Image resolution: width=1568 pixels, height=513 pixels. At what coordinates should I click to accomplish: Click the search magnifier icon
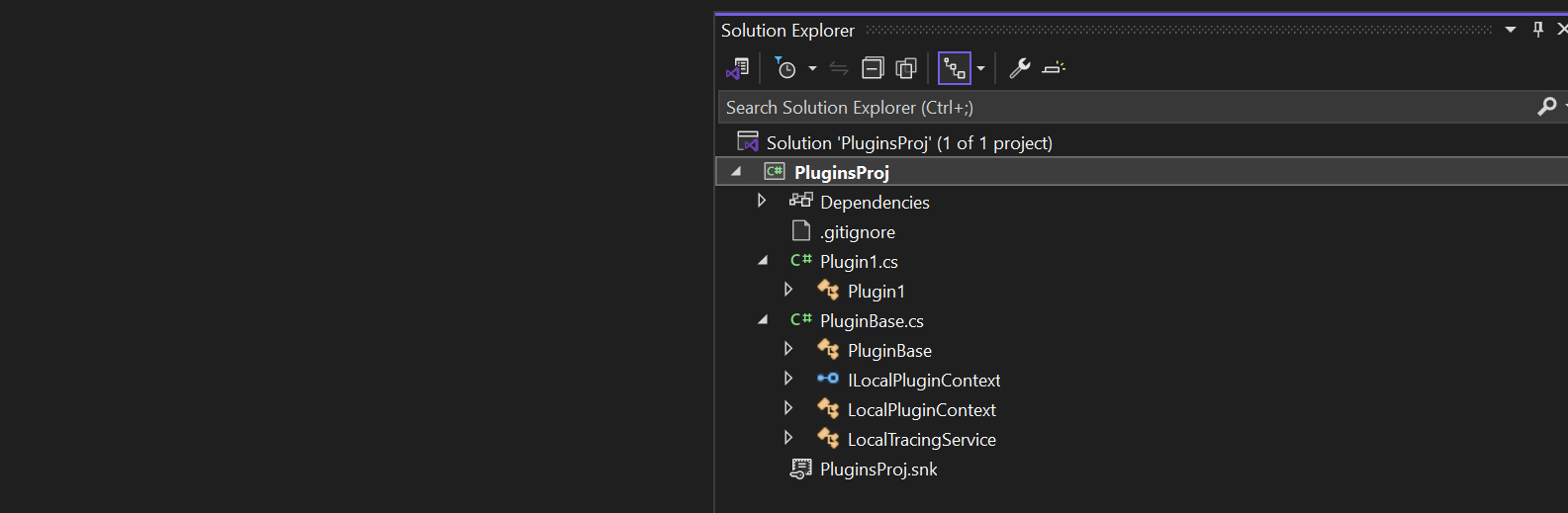(x=1546, y=107)
